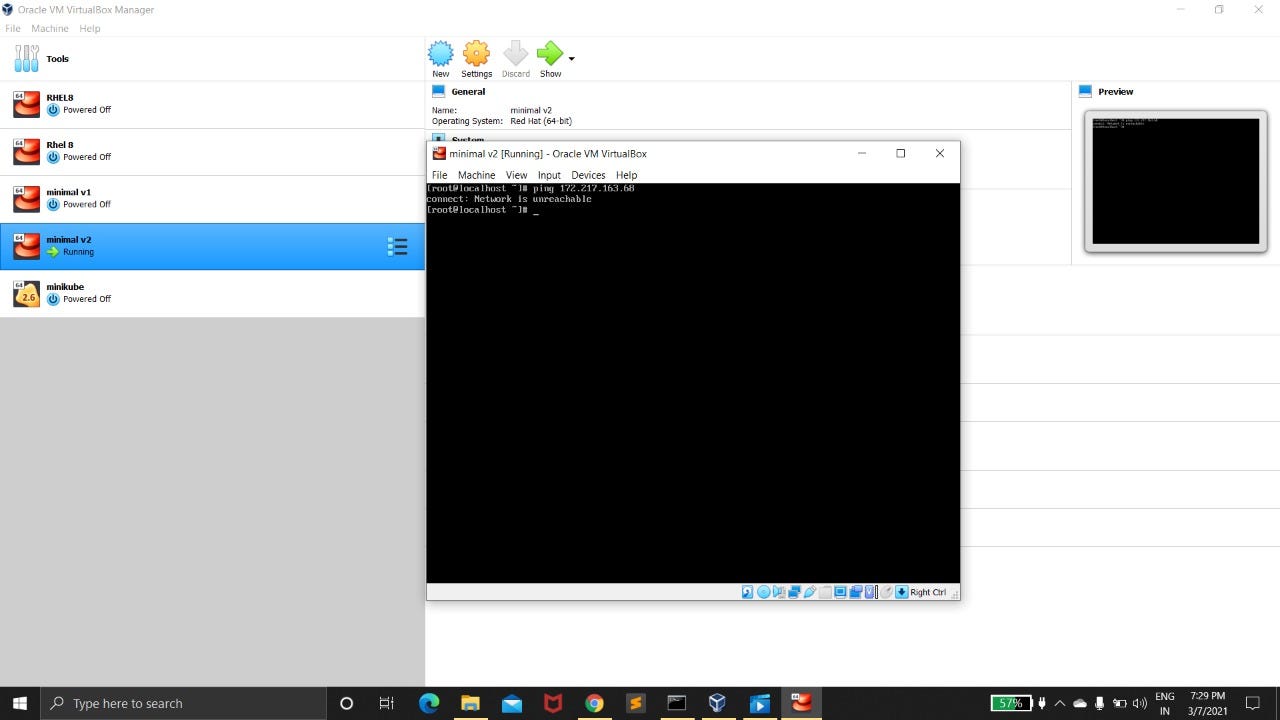Click the mouse integration status icon
The image size is (1280, 720).
coord(886,592)
